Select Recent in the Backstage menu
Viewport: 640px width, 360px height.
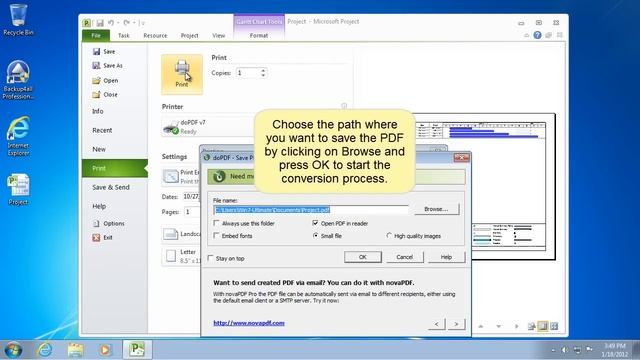(x=102, y=130)
